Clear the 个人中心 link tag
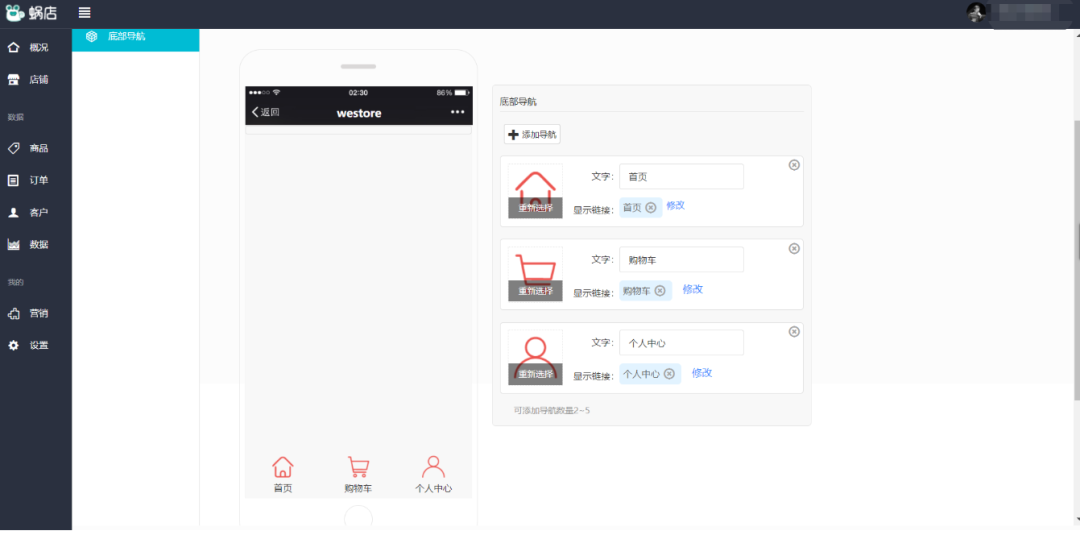The height and width of the screenshot is (539, 1080). [x=669, y=374]
